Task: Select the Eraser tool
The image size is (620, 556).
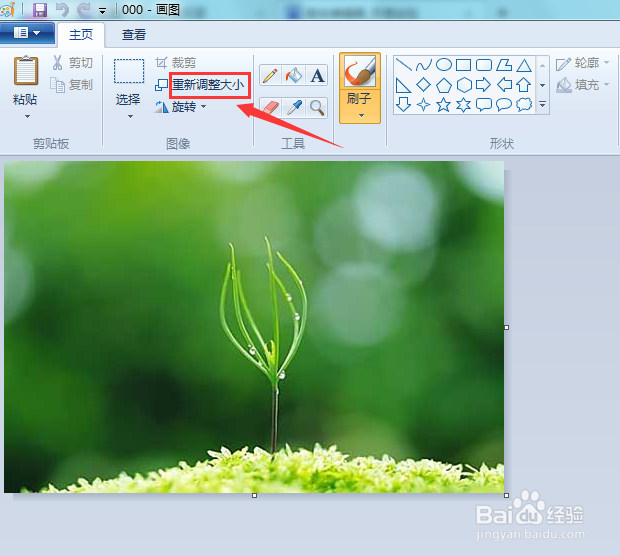Action: pos(270,108)
